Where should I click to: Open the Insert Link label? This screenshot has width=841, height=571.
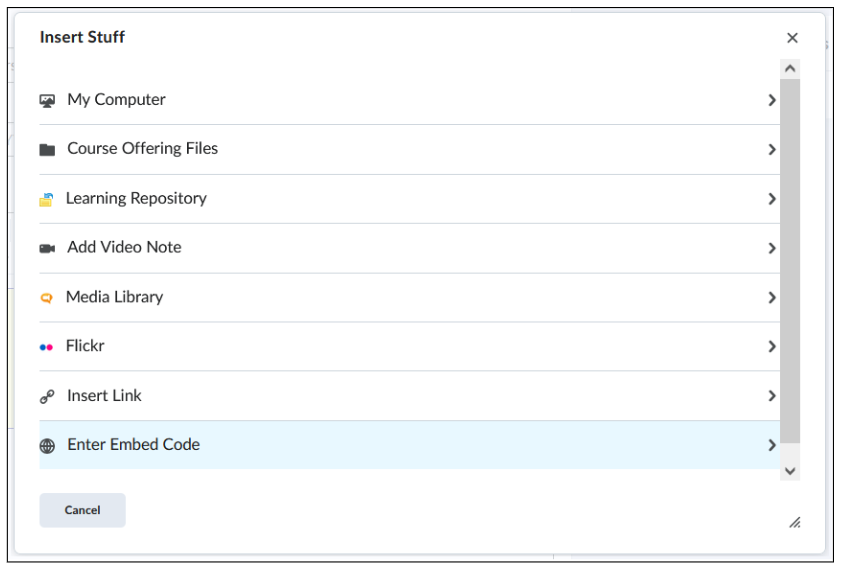pyautogui.click(x=104, y=396)
